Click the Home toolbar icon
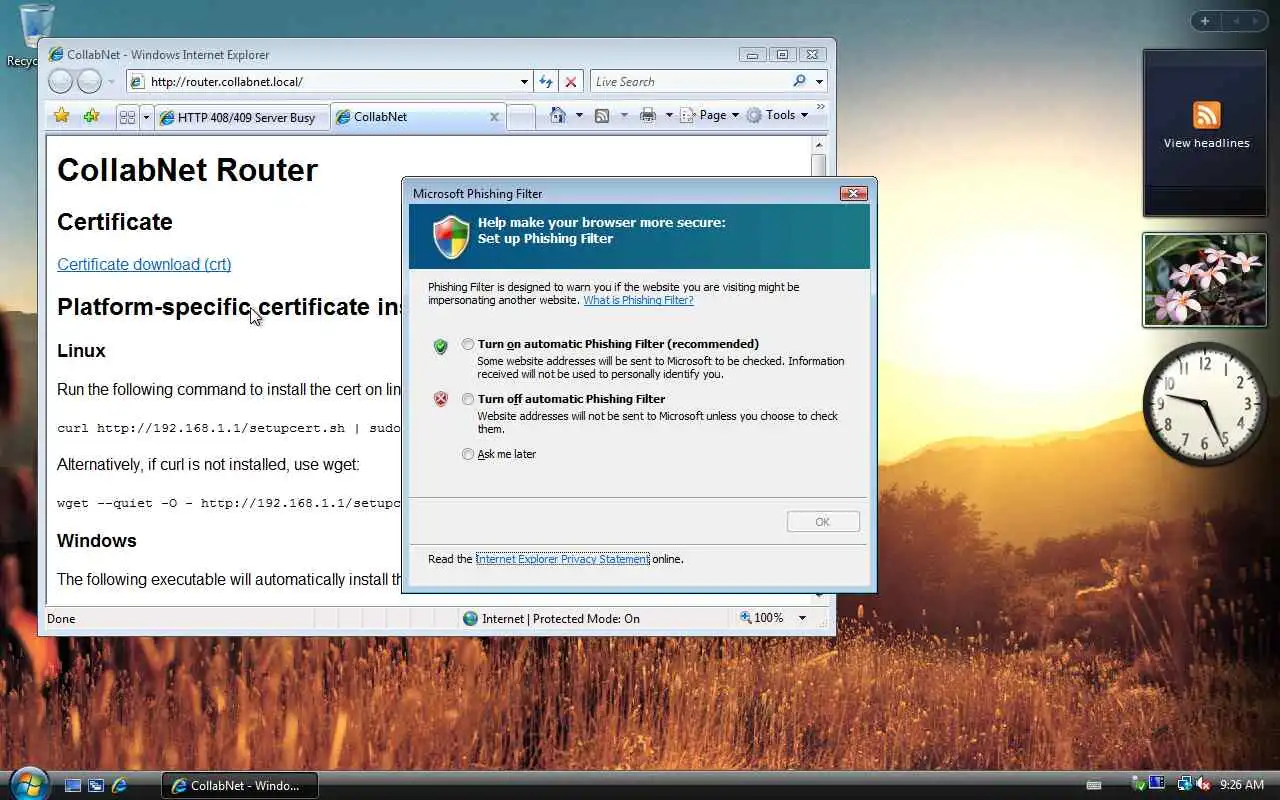Screen dimensions: 1280x800 559,115
